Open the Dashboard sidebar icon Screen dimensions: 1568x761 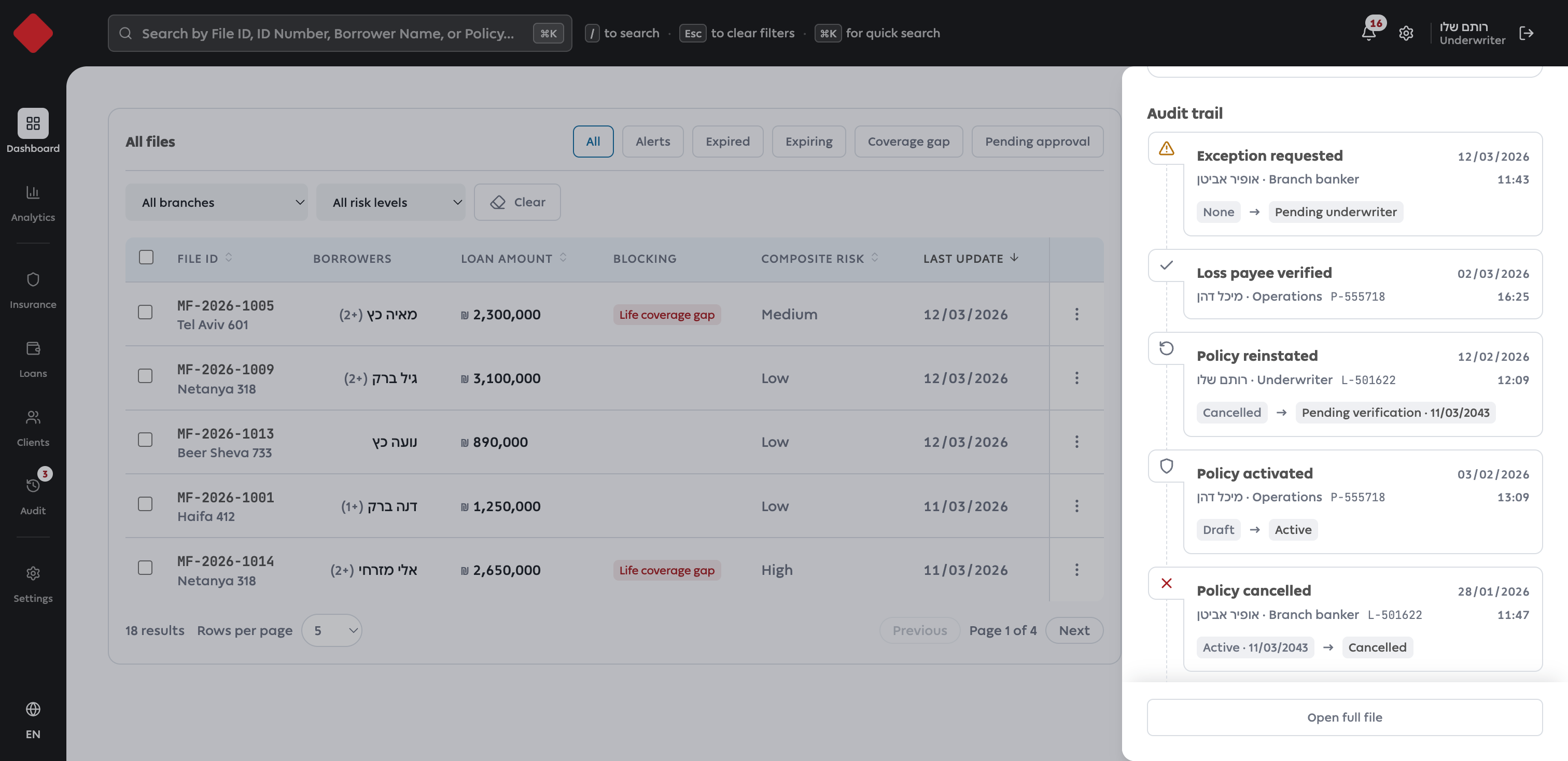(33, 123)
